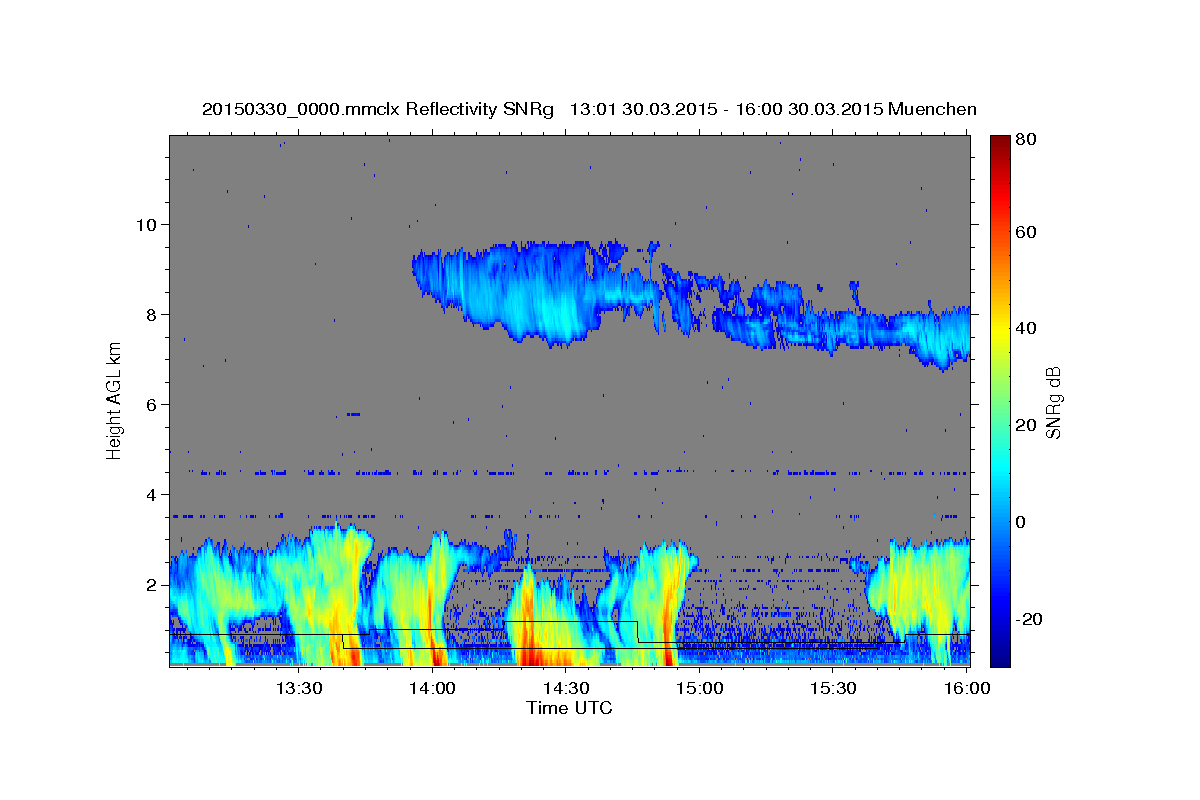Click the 15:30 time tick label
The width and height of the screenshot is (1200, 800).
coord(833,689)
